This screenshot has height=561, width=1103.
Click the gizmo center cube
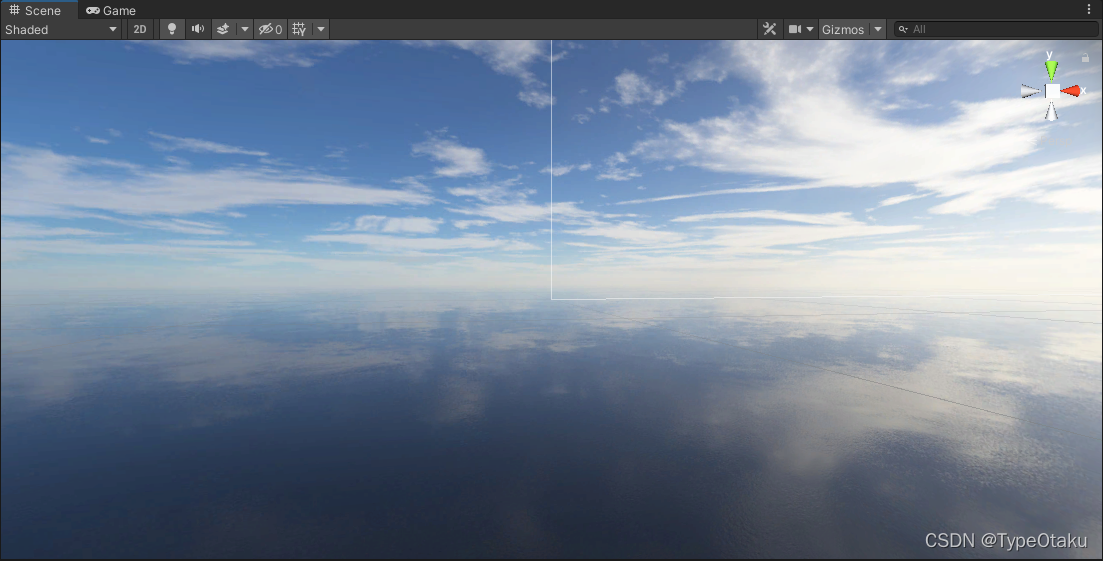tap(1052, 91)
